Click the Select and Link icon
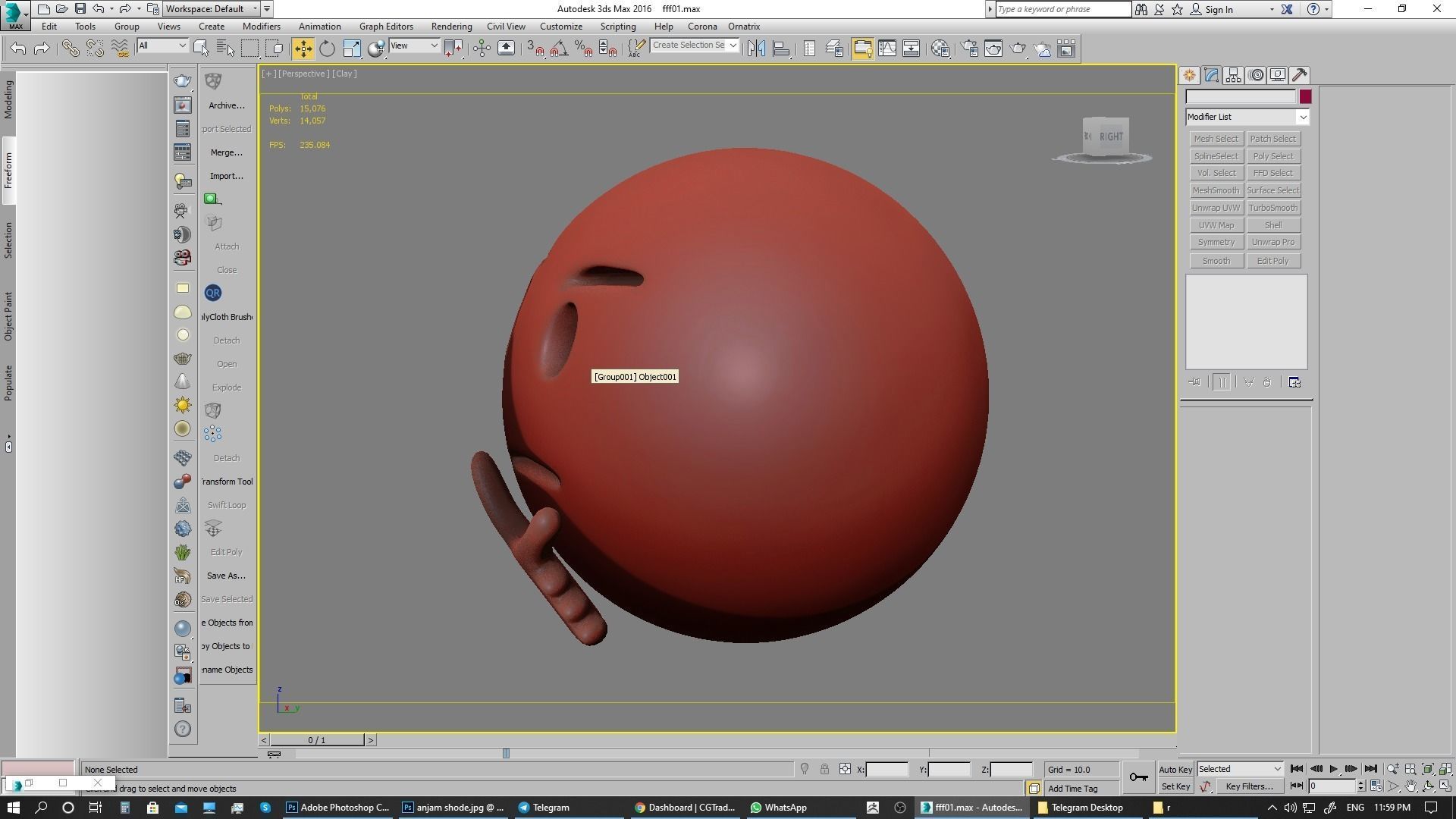 click(x=70, y=49)
